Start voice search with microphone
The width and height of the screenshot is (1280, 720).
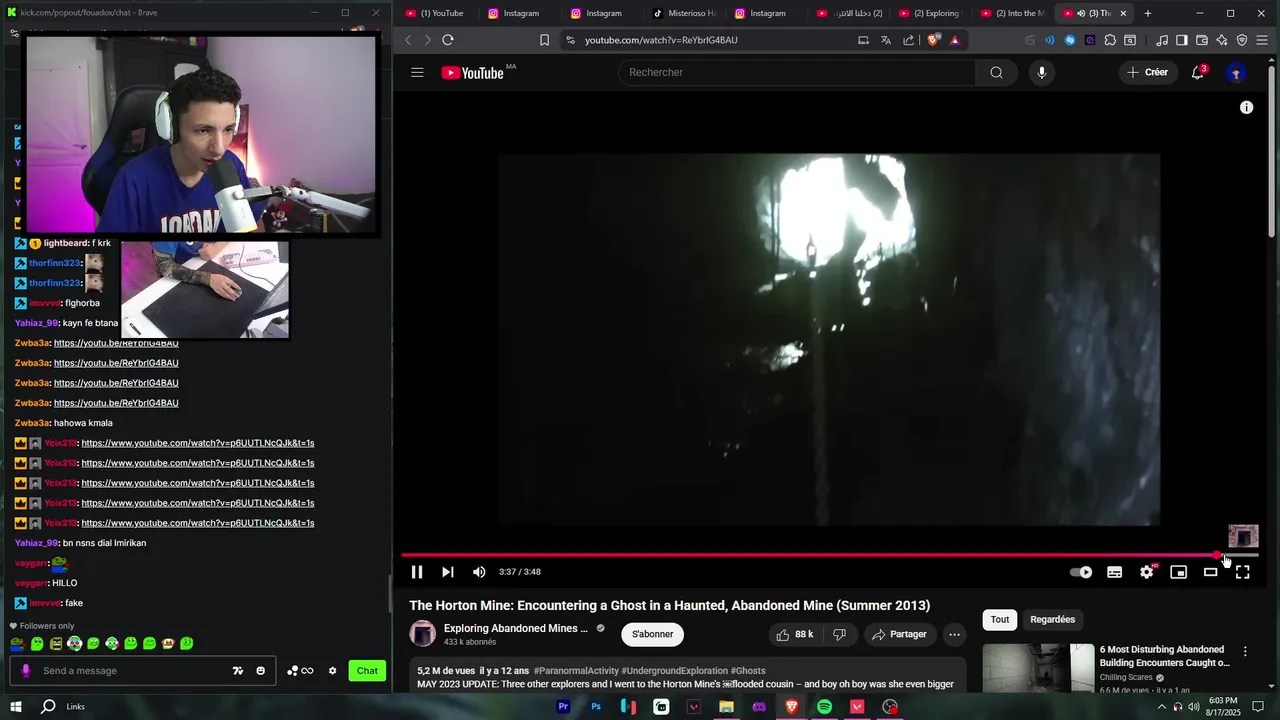(1041, 72)
